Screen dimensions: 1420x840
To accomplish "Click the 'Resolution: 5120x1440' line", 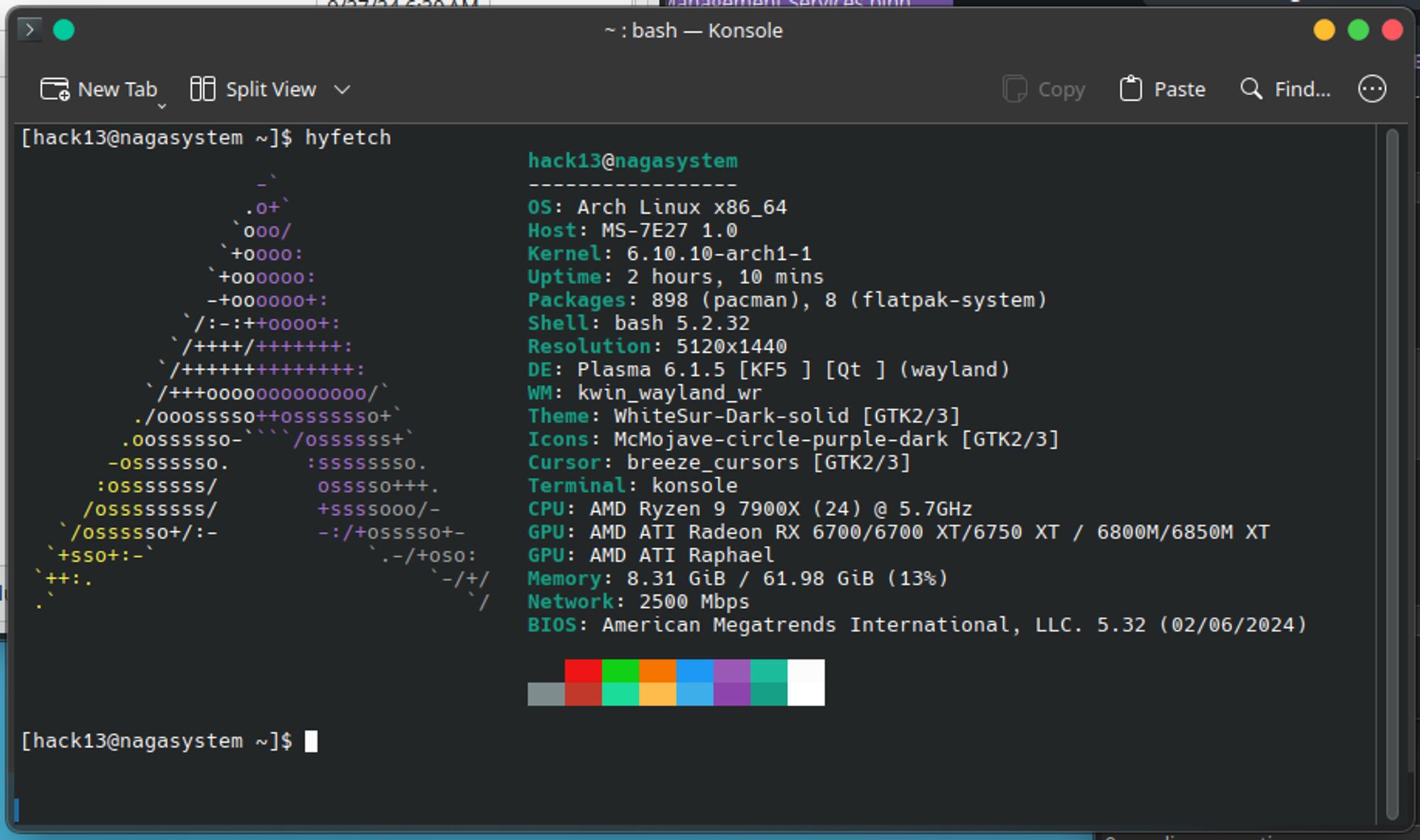I will (x=657, y=347).
